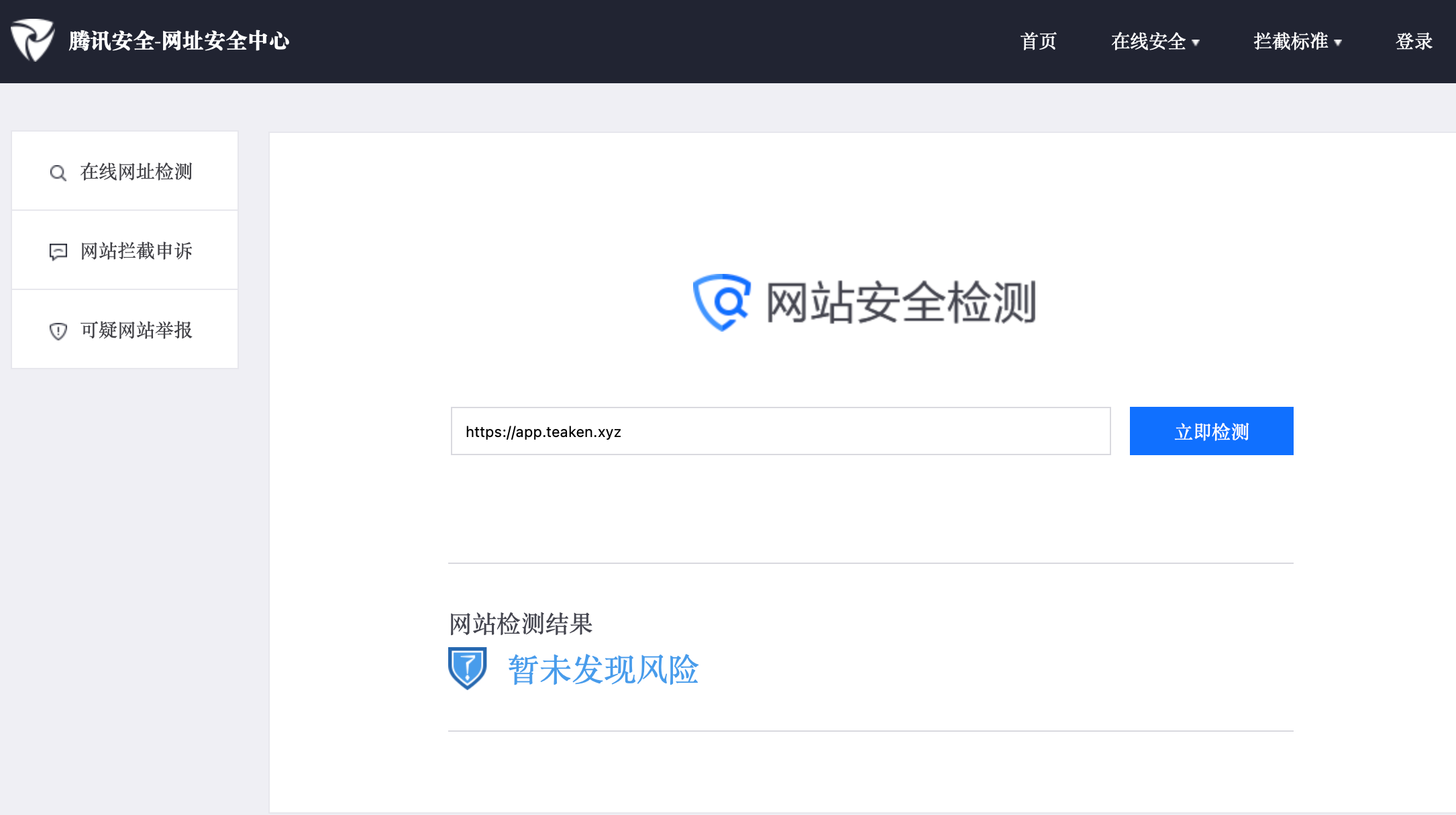Click the 登录 link
This screenshot has height=815, width=1456.
(x=1414, y=42)
